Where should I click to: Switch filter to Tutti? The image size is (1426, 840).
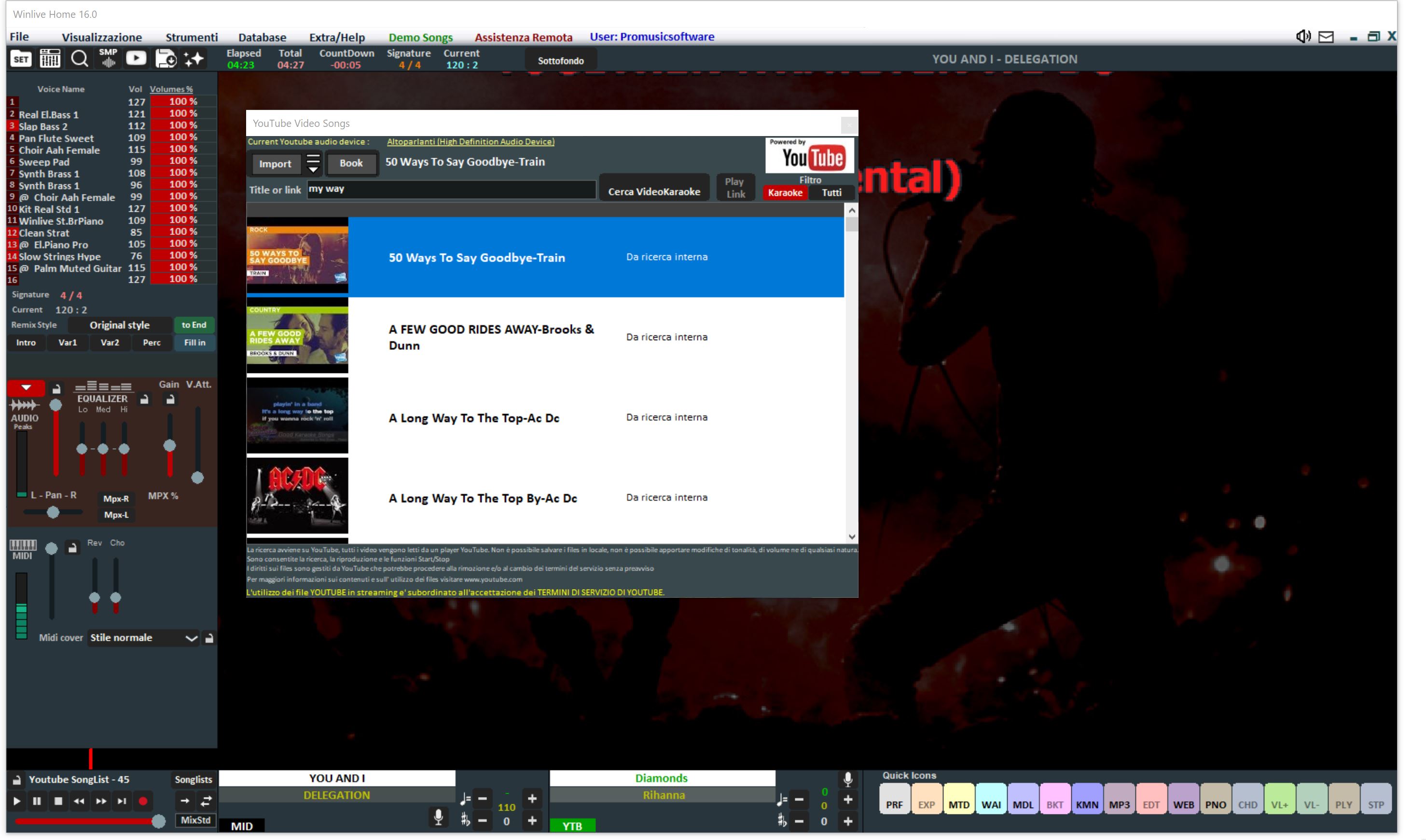tap(831, 193)
